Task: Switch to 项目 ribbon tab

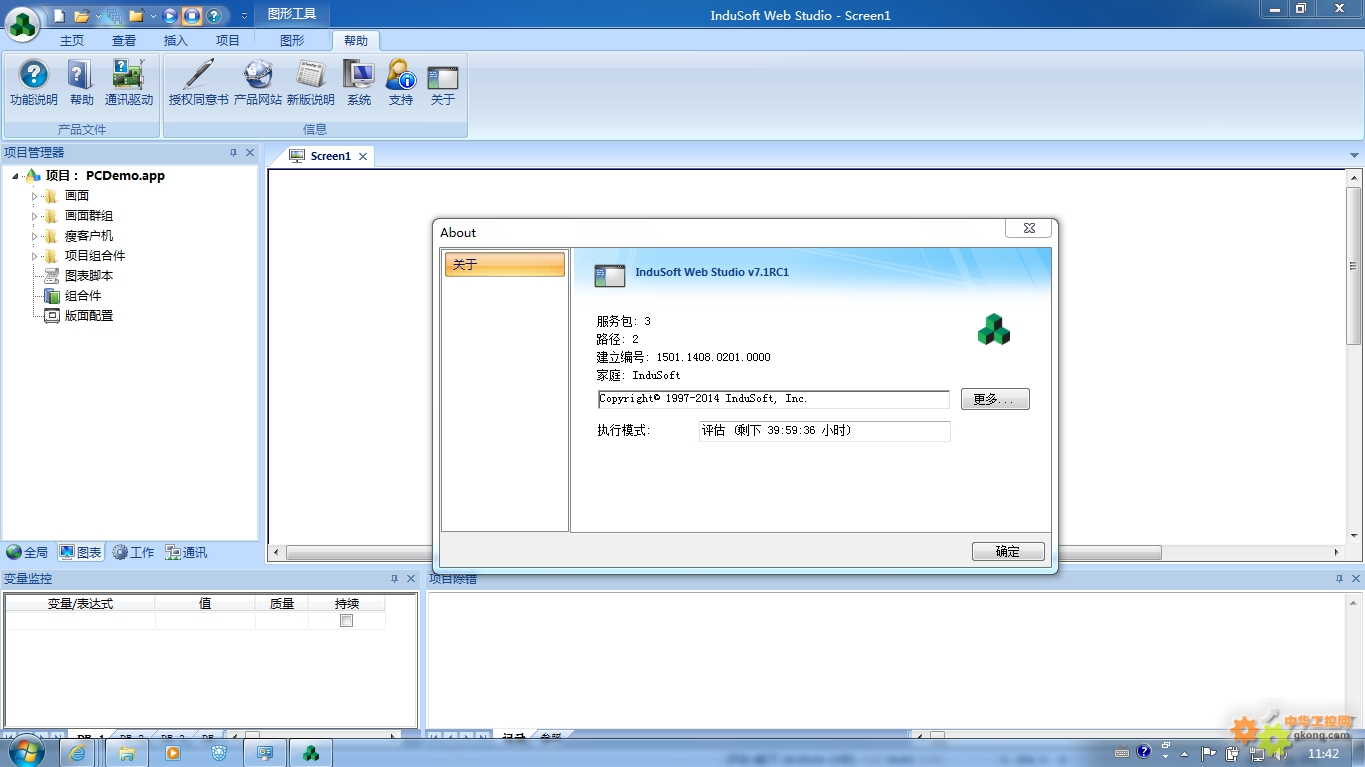Action: pyautogui.click(x=228, y=41)
